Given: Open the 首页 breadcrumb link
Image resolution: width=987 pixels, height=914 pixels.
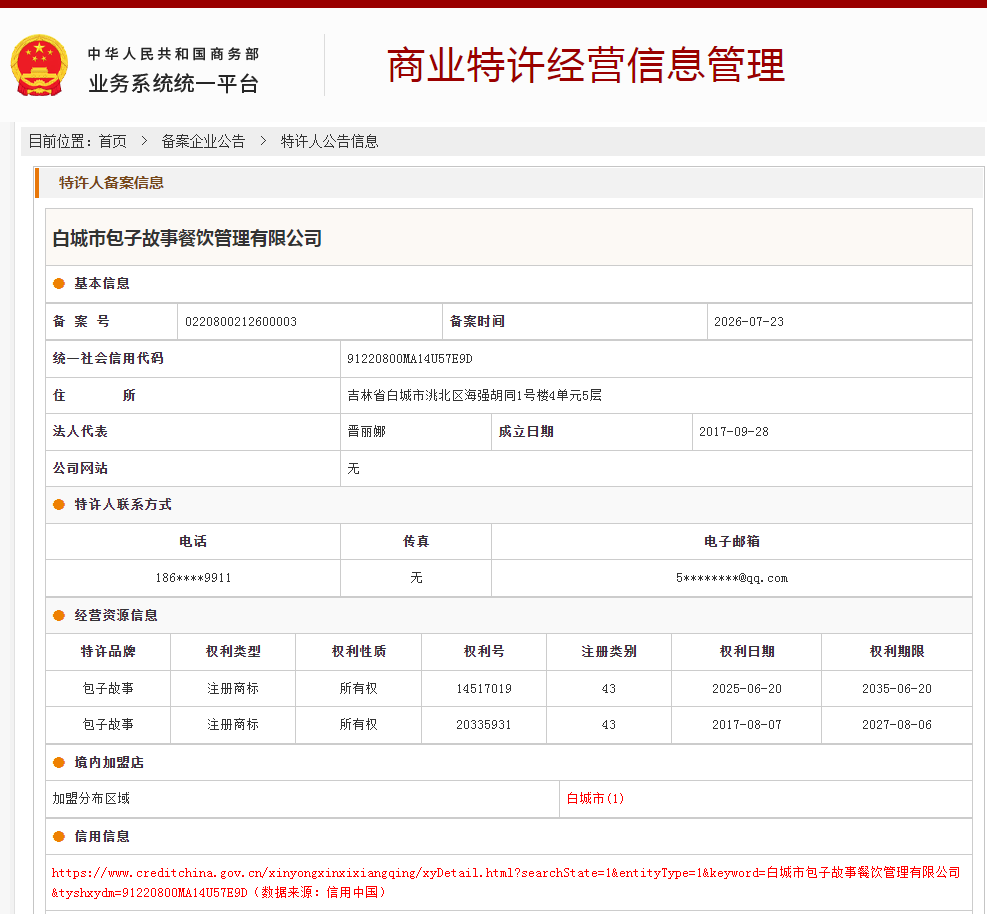Looking at the screenshot, I should tap(113, 141).
